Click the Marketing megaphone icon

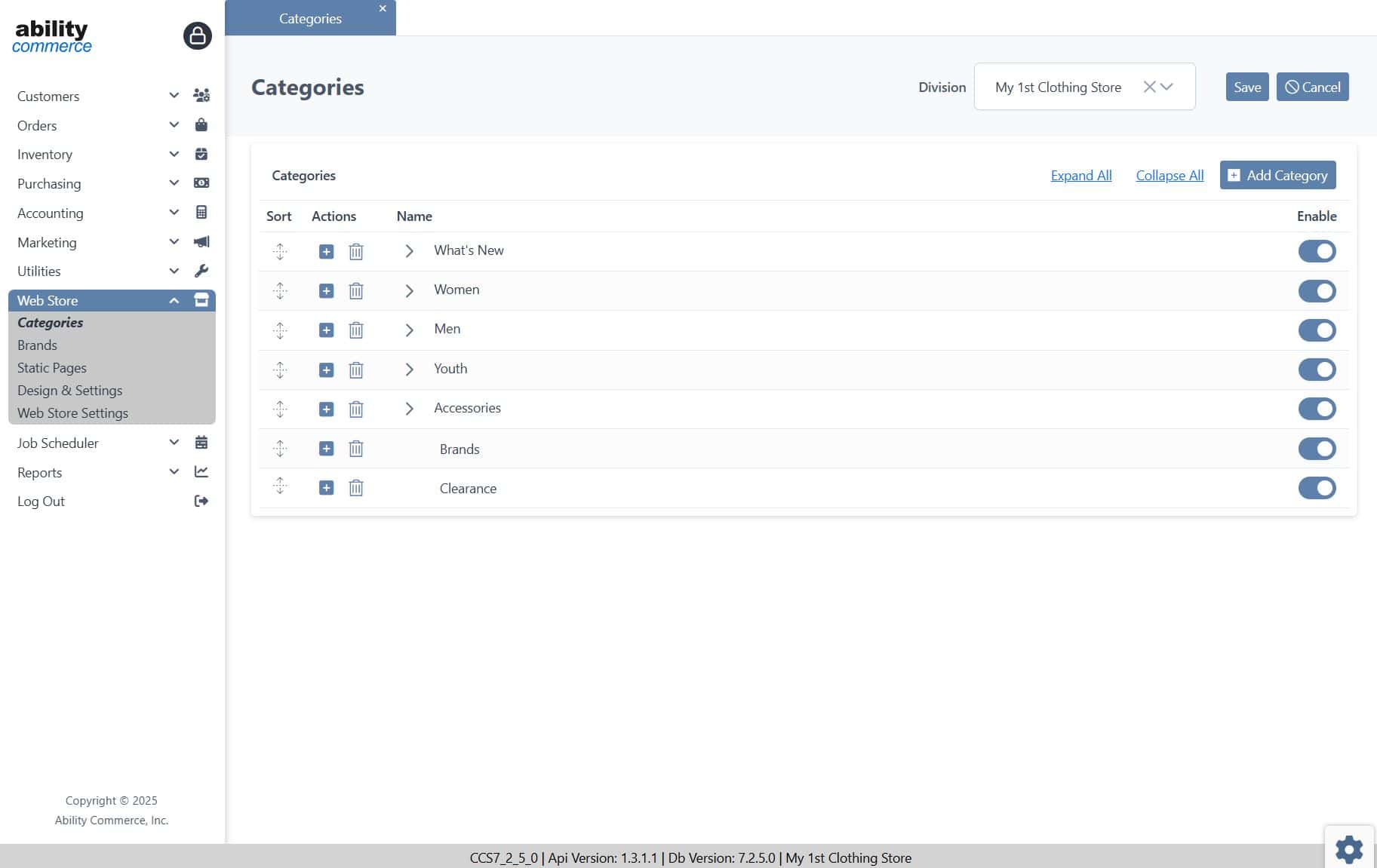tap(201, 241)
